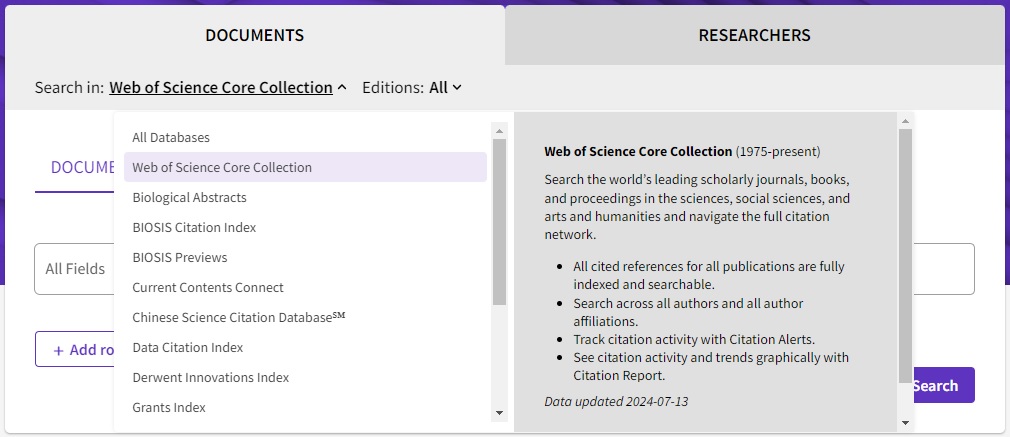Pick Derwent Innovations Index
The width and height of the screenshot is (1010, 437).
(x=211, y=377)
